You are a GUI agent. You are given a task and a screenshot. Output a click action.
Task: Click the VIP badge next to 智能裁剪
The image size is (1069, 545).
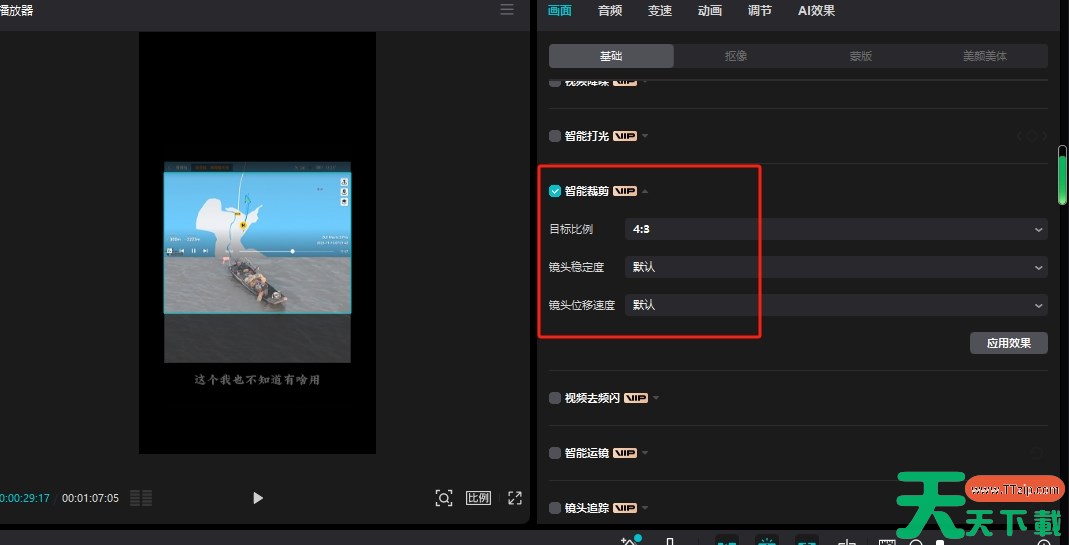[625, 191]
